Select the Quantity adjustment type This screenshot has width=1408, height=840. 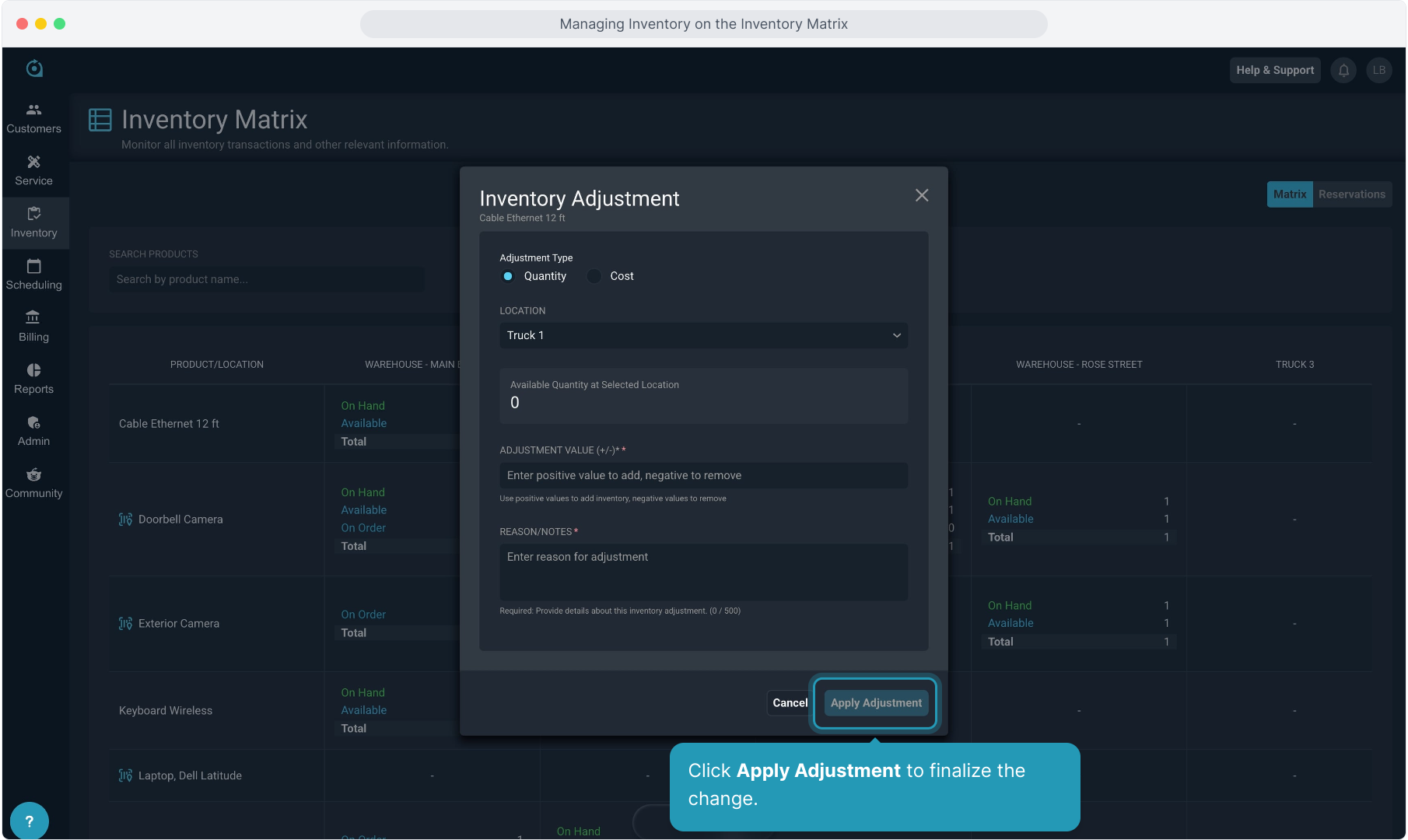508,276
